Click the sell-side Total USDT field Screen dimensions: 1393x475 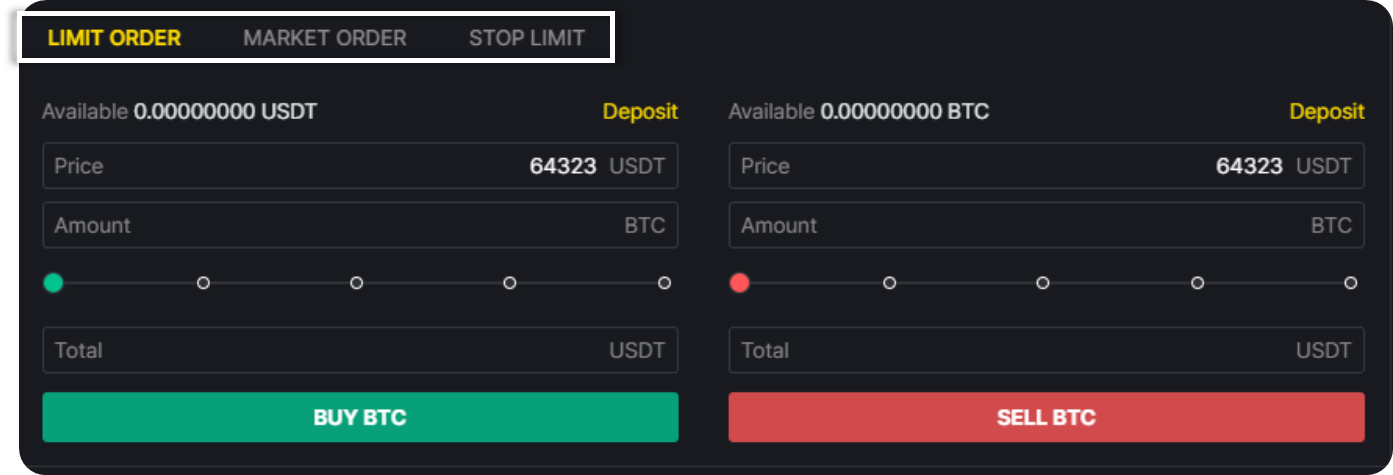(x=1046, y=350)
